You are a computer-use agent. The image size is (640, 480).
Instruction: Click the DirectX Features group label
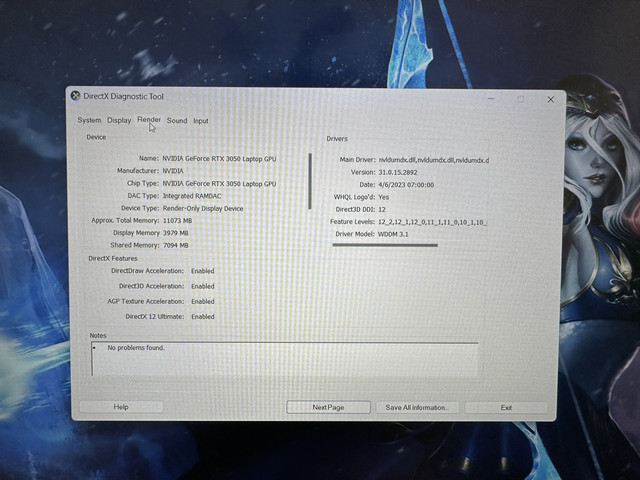click(x=113, y=258)
